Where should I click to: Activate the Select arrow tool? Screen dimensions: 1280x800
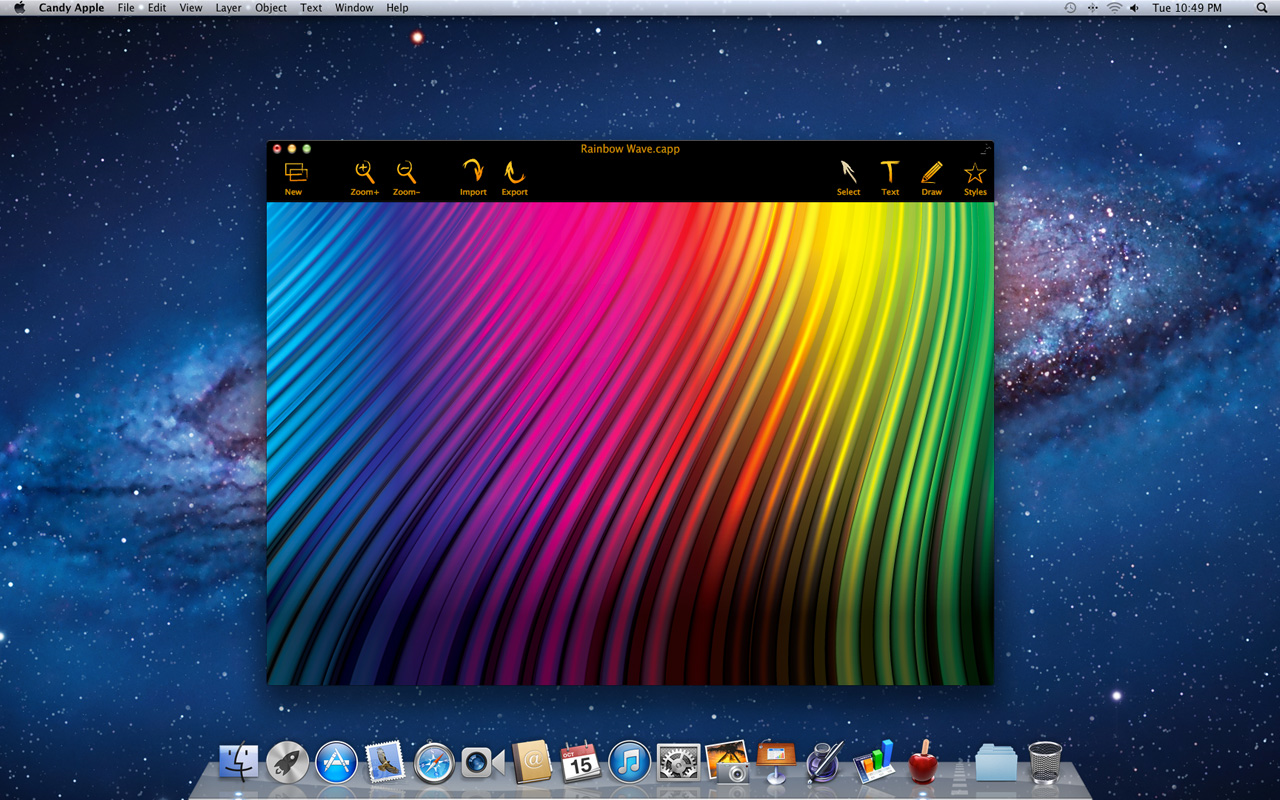click(848, 178)
